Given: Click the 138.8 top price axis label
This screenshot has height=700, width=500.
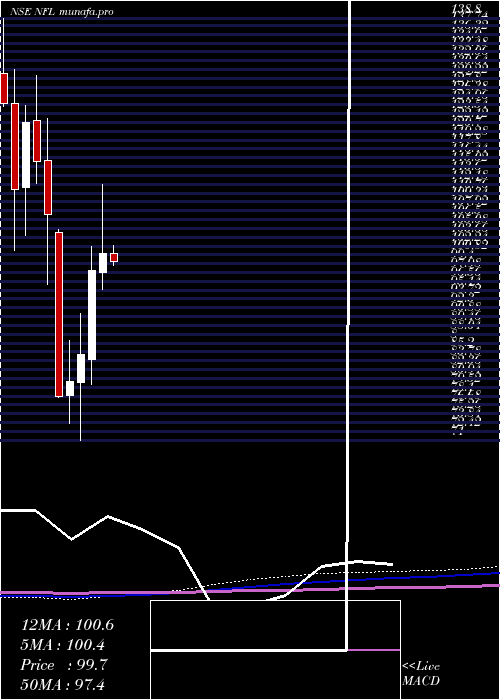Looking at the screenshot, I should [469, 8].
